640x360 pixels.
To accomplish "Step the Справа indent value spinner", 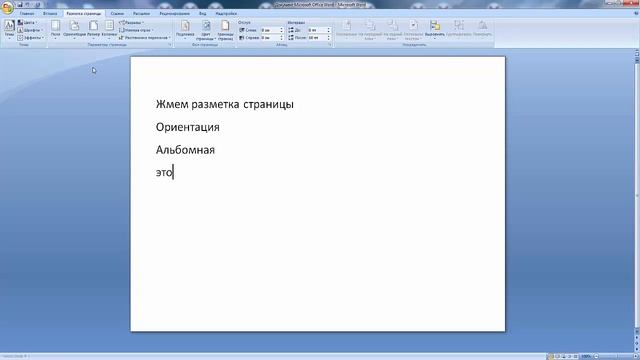I will pos(281,38).
